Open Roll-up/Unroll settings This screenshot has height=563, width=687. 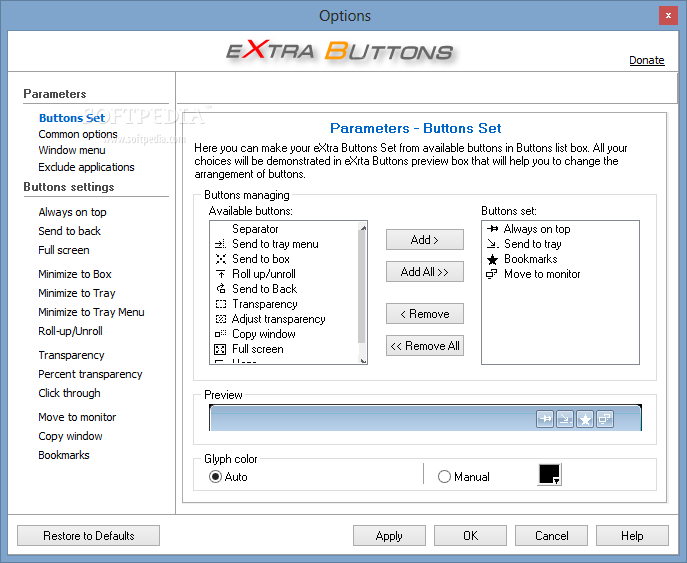tap(70, 331)
